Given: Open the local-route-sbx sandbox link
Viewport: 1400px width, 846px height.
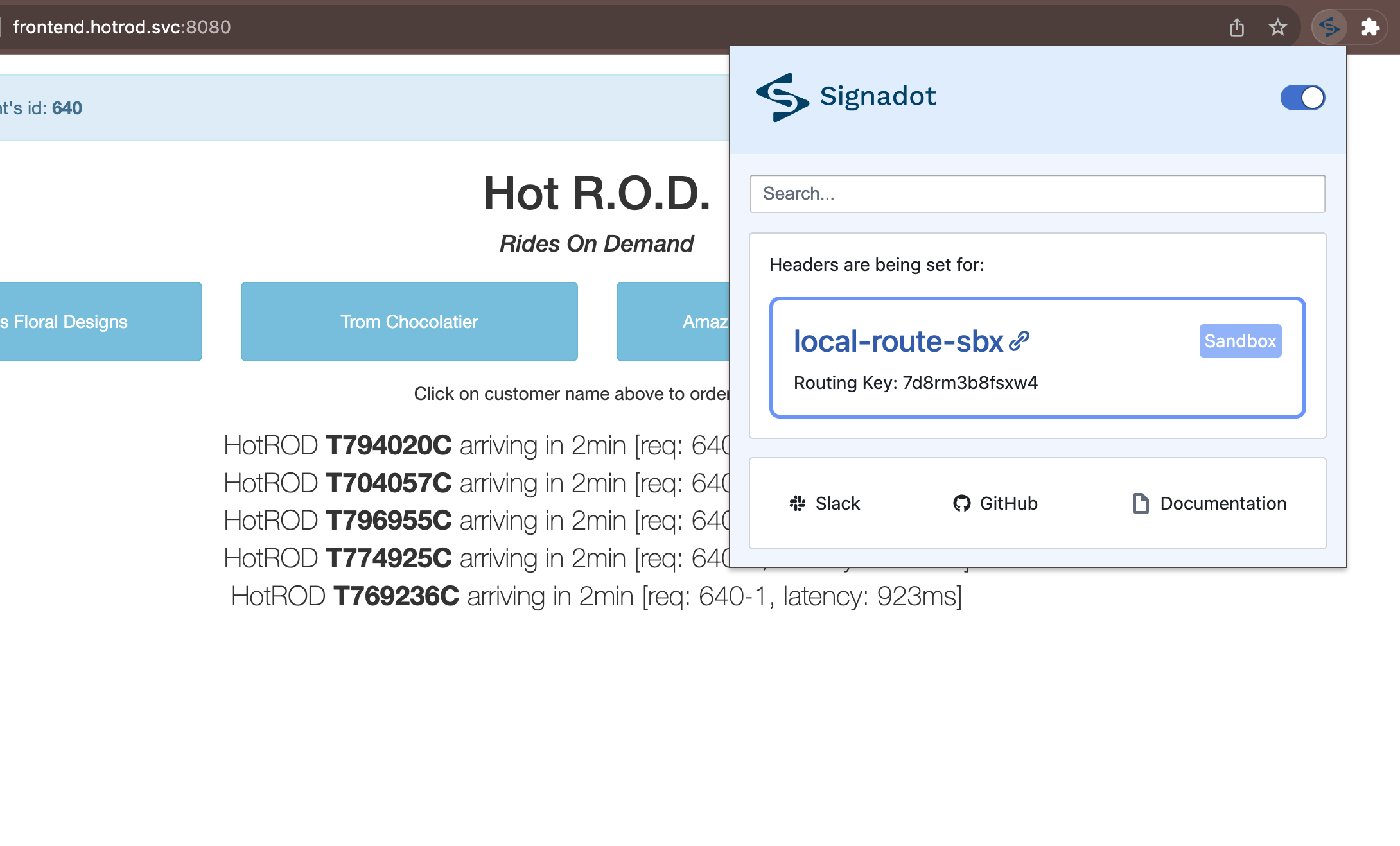Looking at the screenshot, I should (x=898, y=341).
